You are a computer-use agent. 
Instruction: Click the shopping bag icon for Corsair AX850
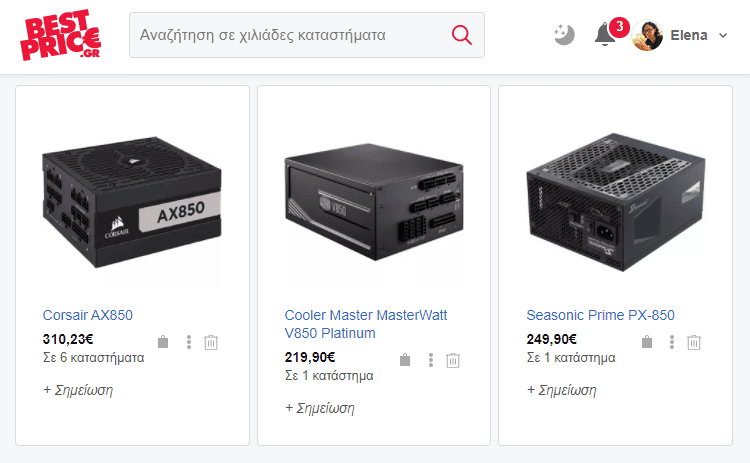click(x=163, y=342)
